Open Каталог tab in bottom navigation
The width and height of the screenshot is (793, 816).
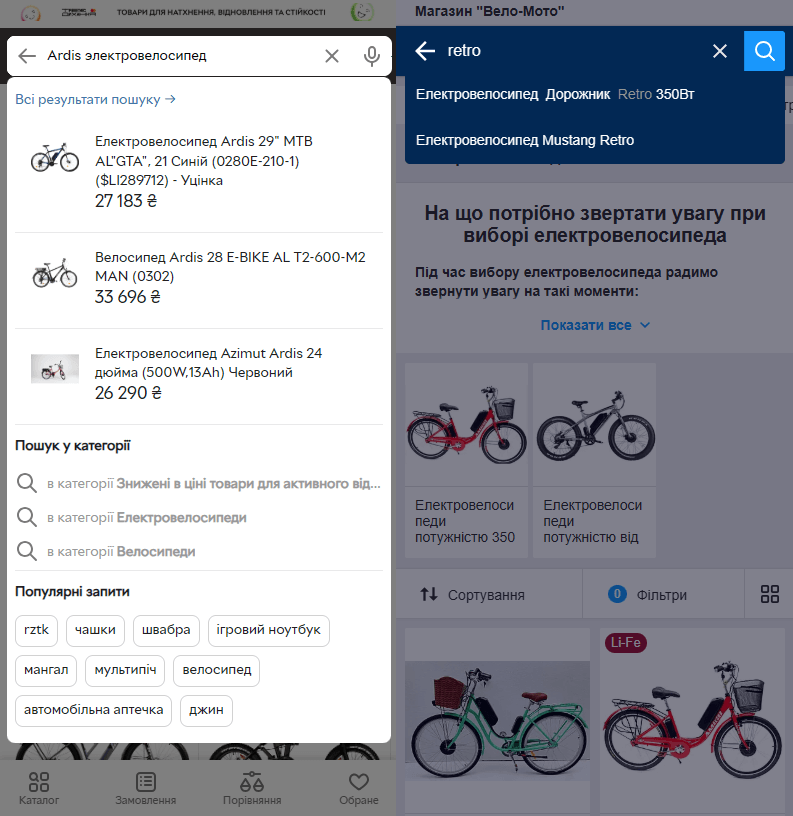tap(39, 788)
